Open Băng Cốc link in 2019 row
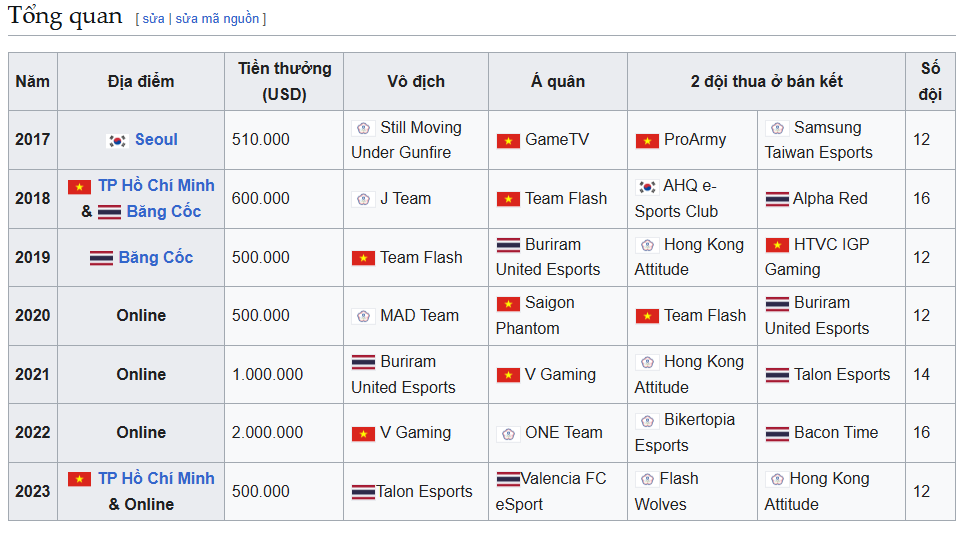The width and height of the screenshot is (964, 533). 155,258
